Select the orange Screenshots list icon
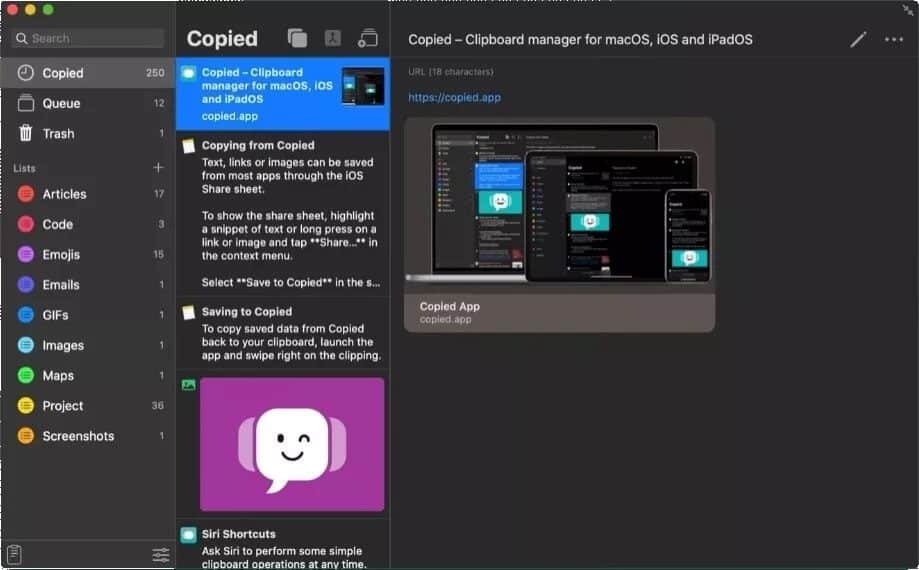The width and height of the screenshot is (919, 570). [26, 436]
